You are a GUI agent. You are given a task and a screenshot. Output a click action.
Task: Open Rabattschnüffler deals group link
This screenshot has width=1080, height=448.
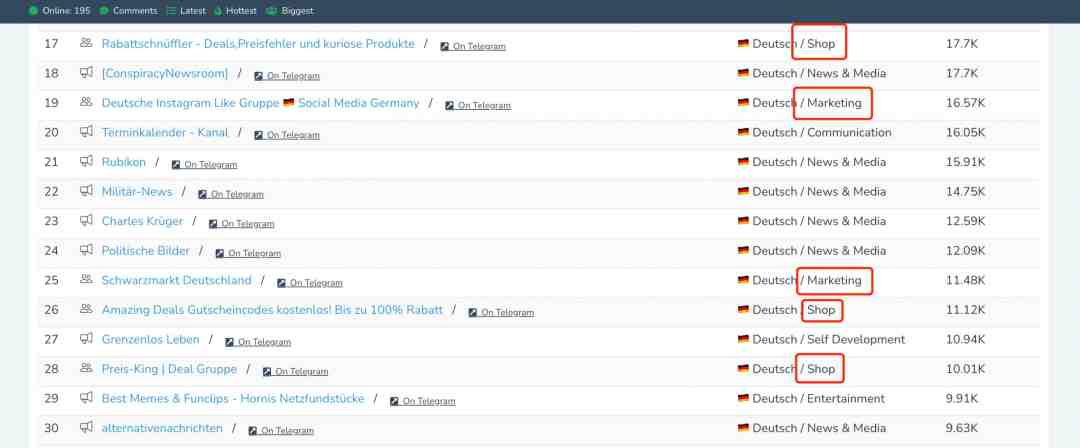258,44
